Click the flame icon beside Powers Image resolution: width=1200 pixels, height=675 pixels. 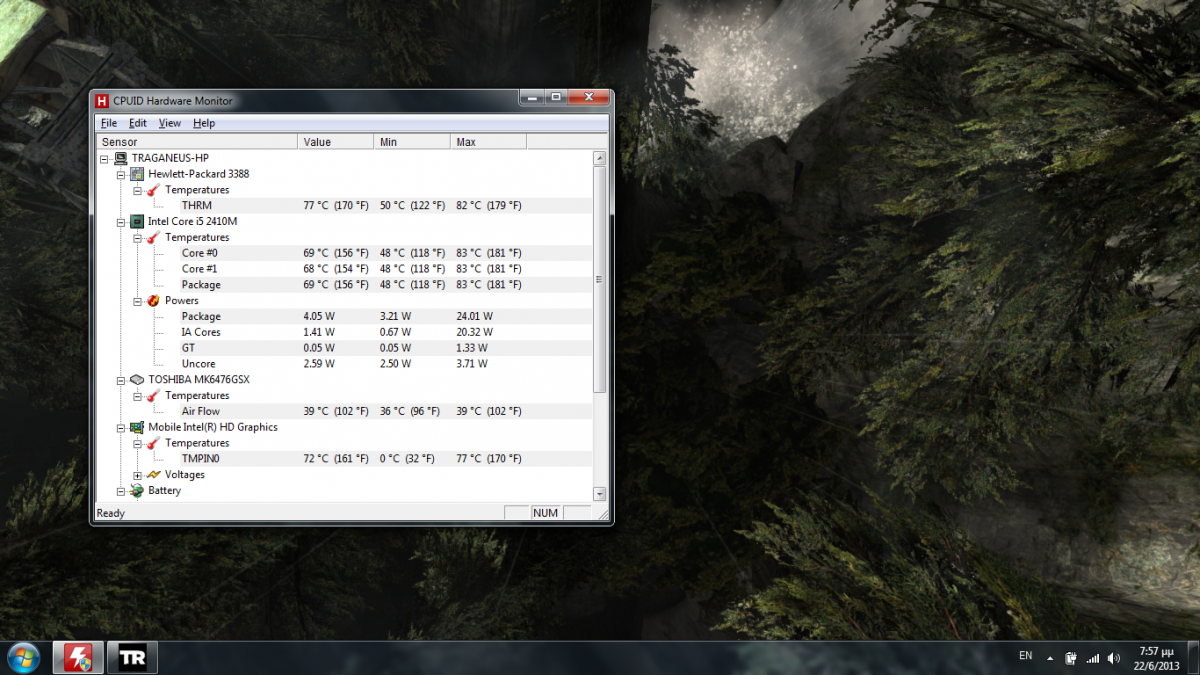153,300
